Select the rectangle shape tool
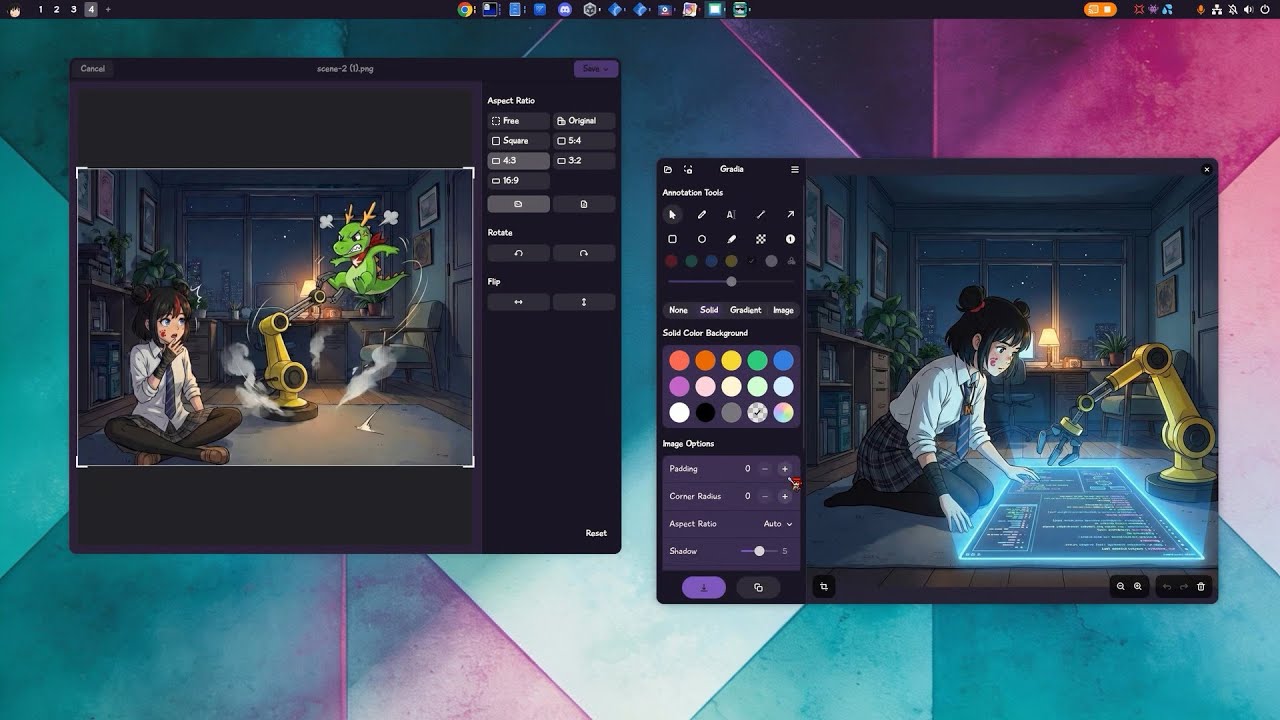The width and height of the screenshot is (1280, 720). (672, 239)
